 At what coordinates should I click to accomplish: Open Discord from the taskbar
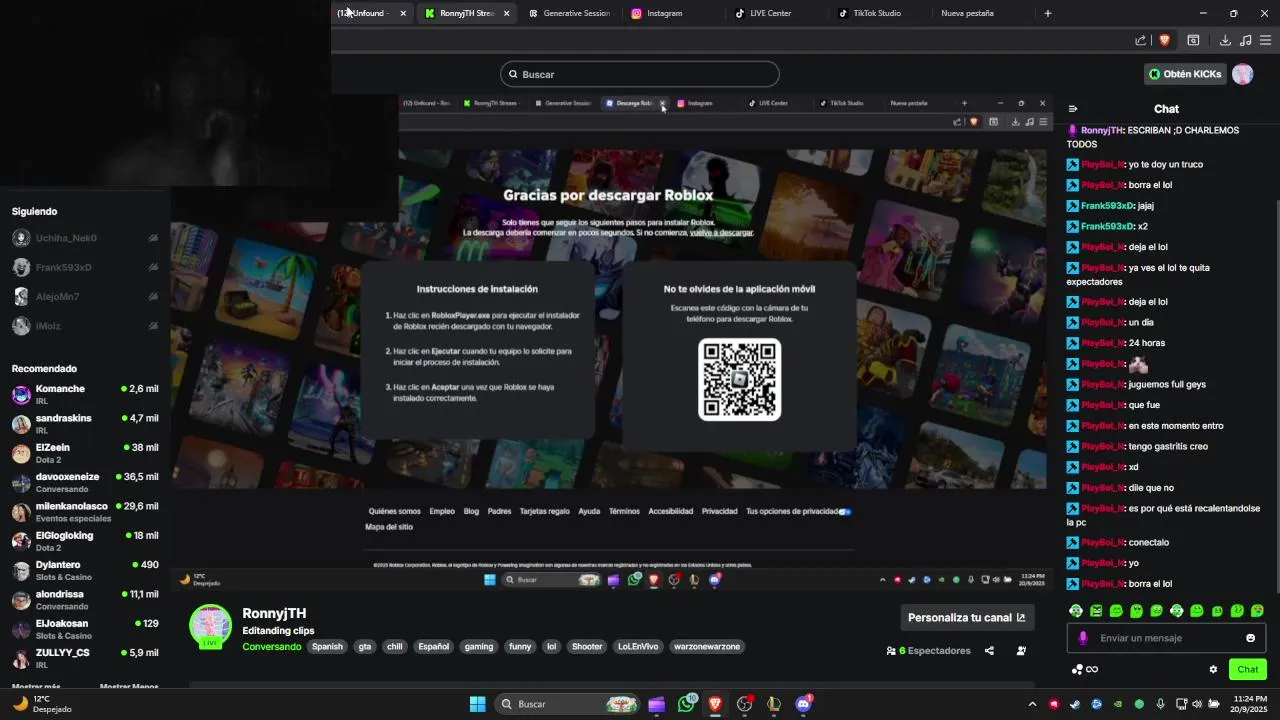tap(803, 704)
